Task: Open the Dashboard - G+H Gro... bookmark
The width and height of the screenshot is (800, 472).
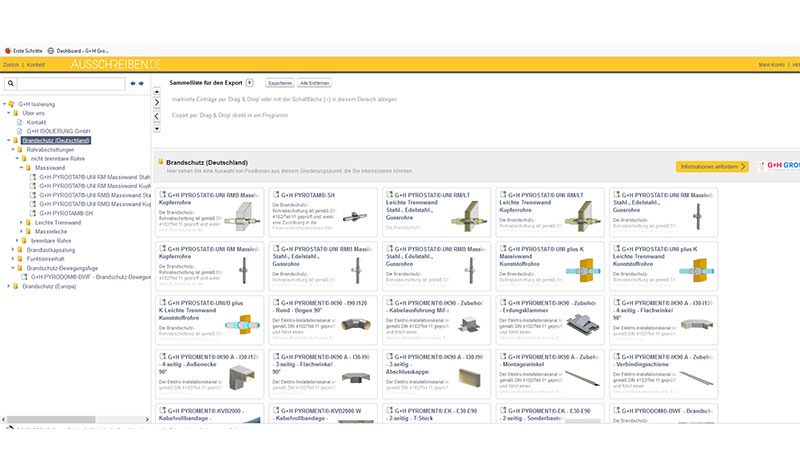Action: click(x=82, y=51)
